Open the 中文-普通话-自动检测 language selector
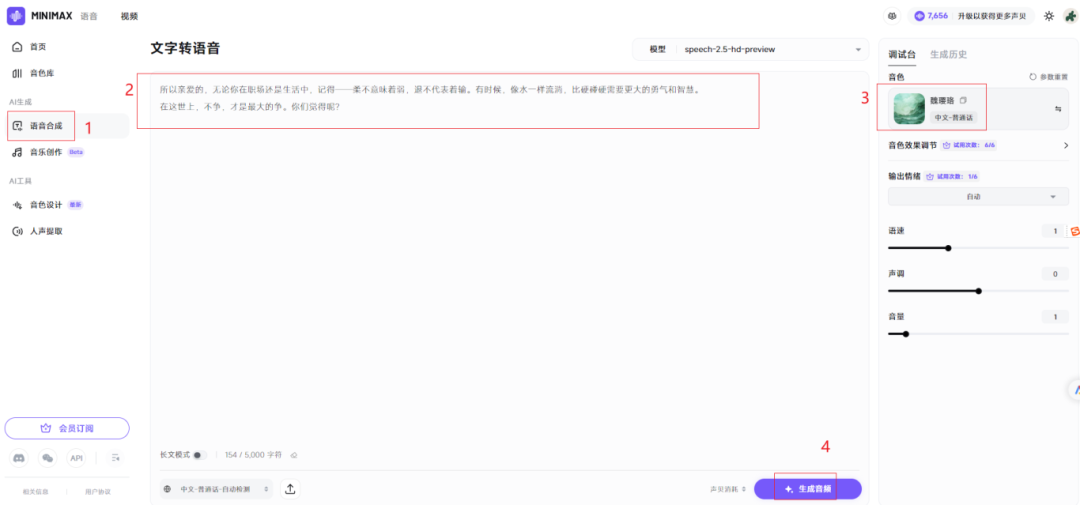This screenshot has width=1080, height=505. coord(217,489)
